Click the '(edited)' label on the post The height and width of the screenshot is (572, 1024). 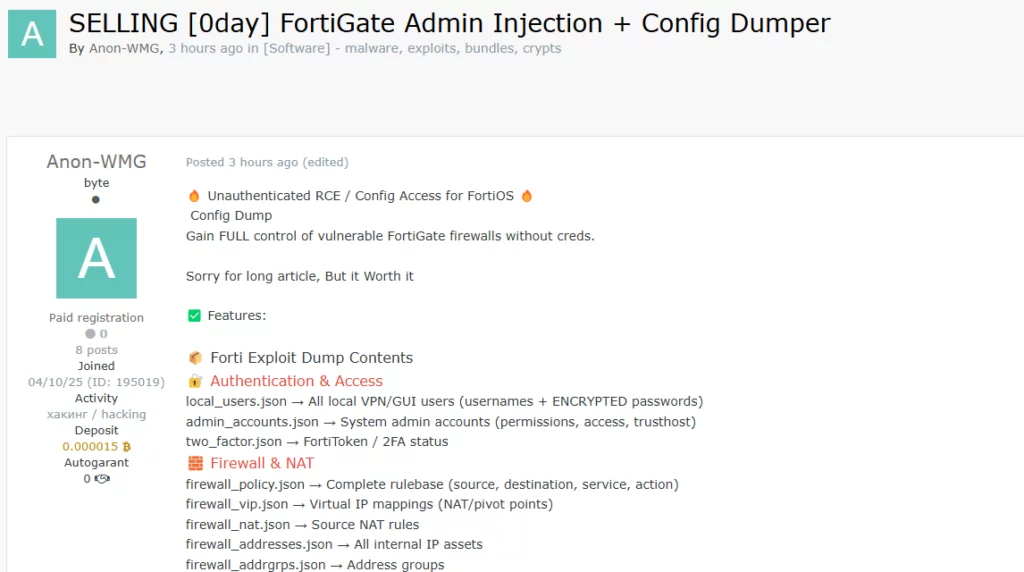326,162
